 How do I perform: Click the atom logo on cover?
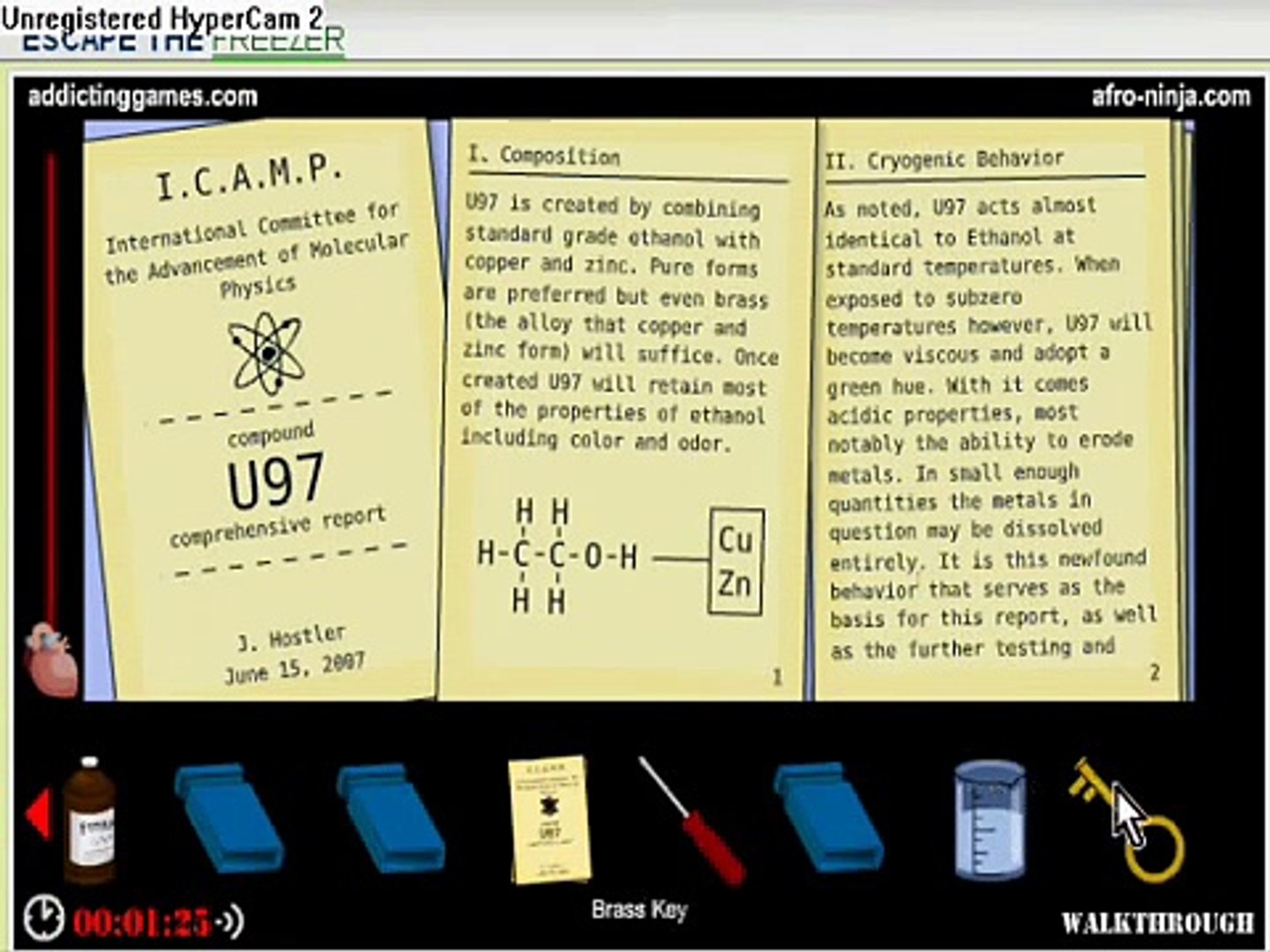tap(265, 353)
